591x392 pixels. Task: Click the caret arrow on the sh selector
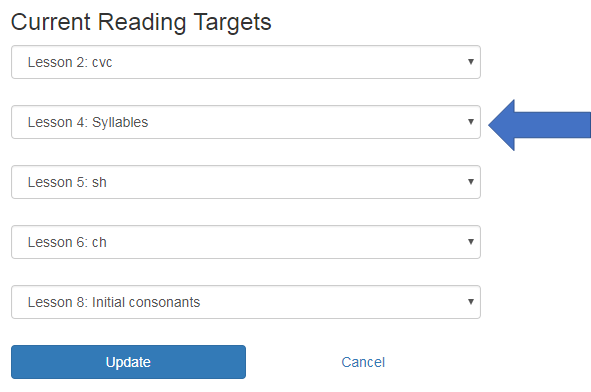click(471, 181)
